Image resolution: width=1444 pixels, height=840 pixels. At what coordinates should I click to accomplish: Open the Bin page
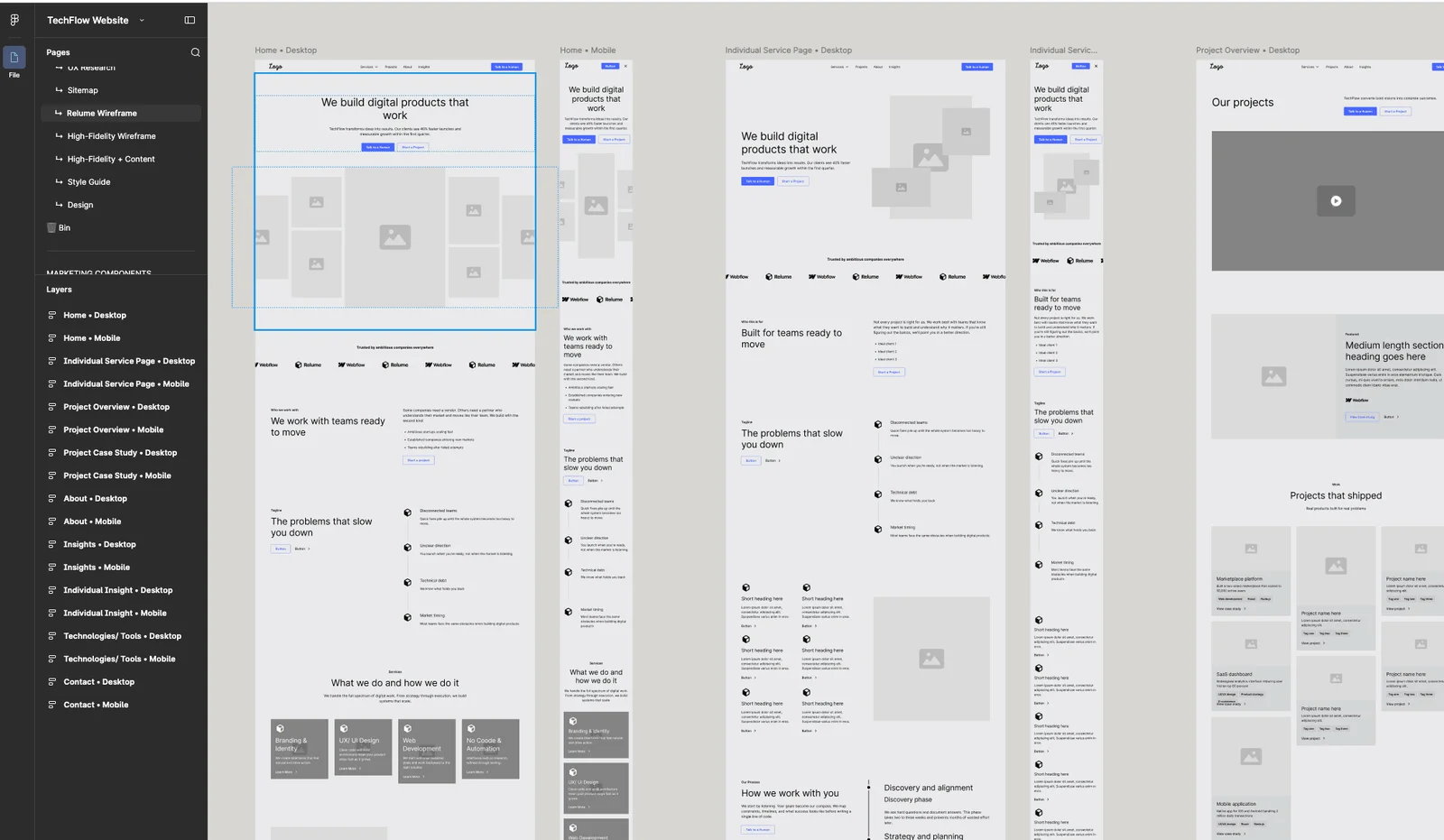(64, 228)
